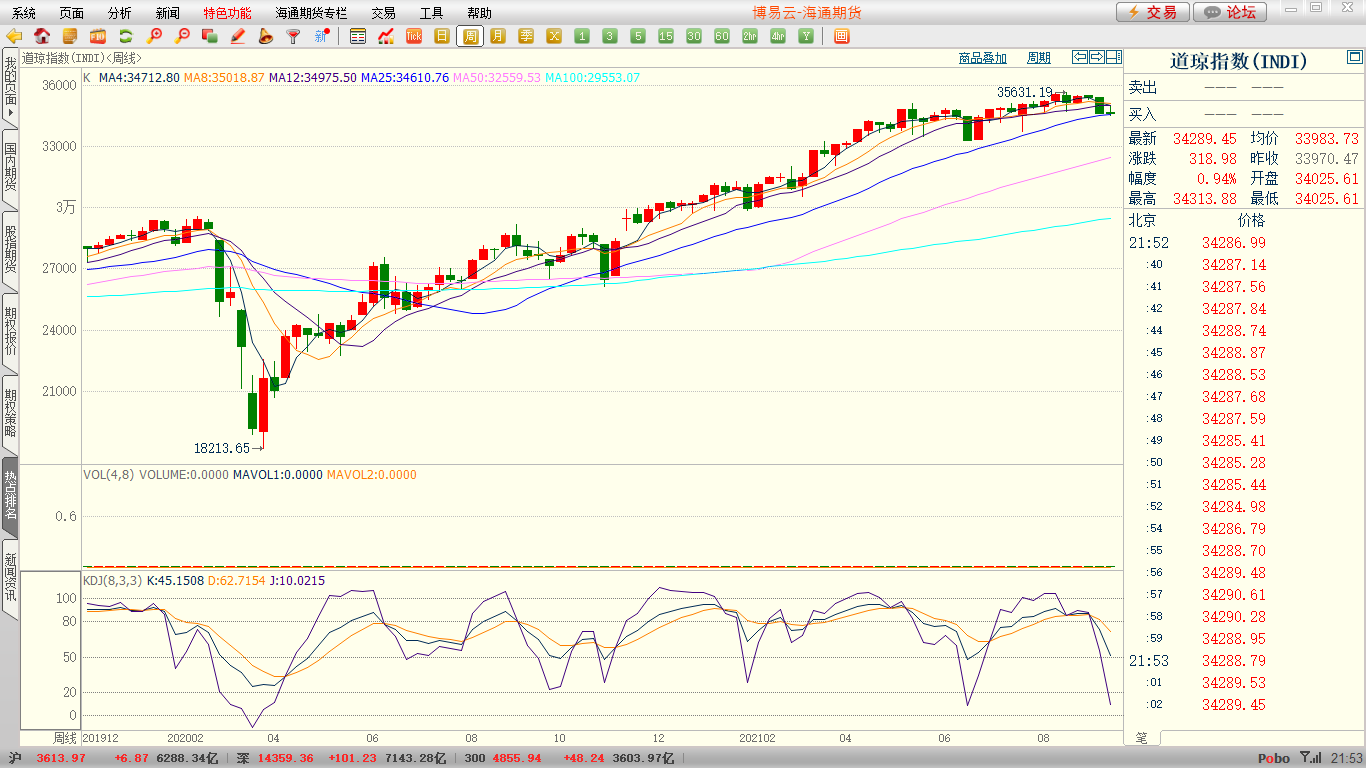
Task: Open the 期权报价 side tab
Action: pos(10,331)
